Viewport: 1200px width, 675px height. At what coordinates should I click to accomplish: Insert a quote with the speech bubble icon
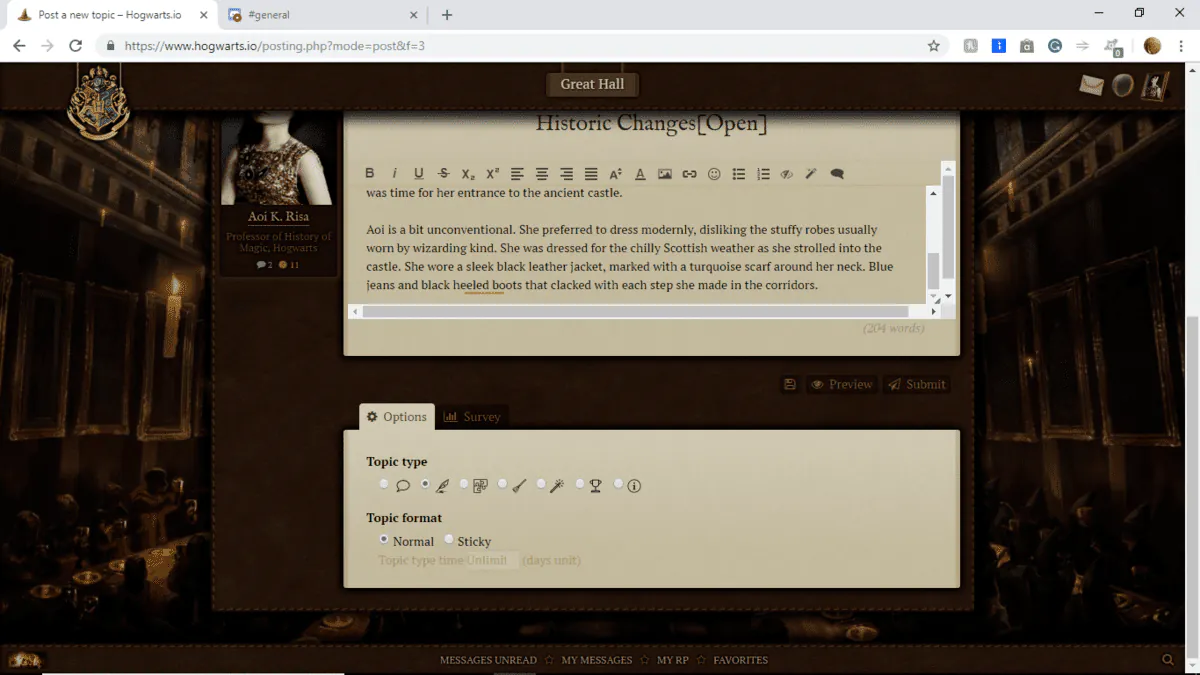(x=837, y=174)
